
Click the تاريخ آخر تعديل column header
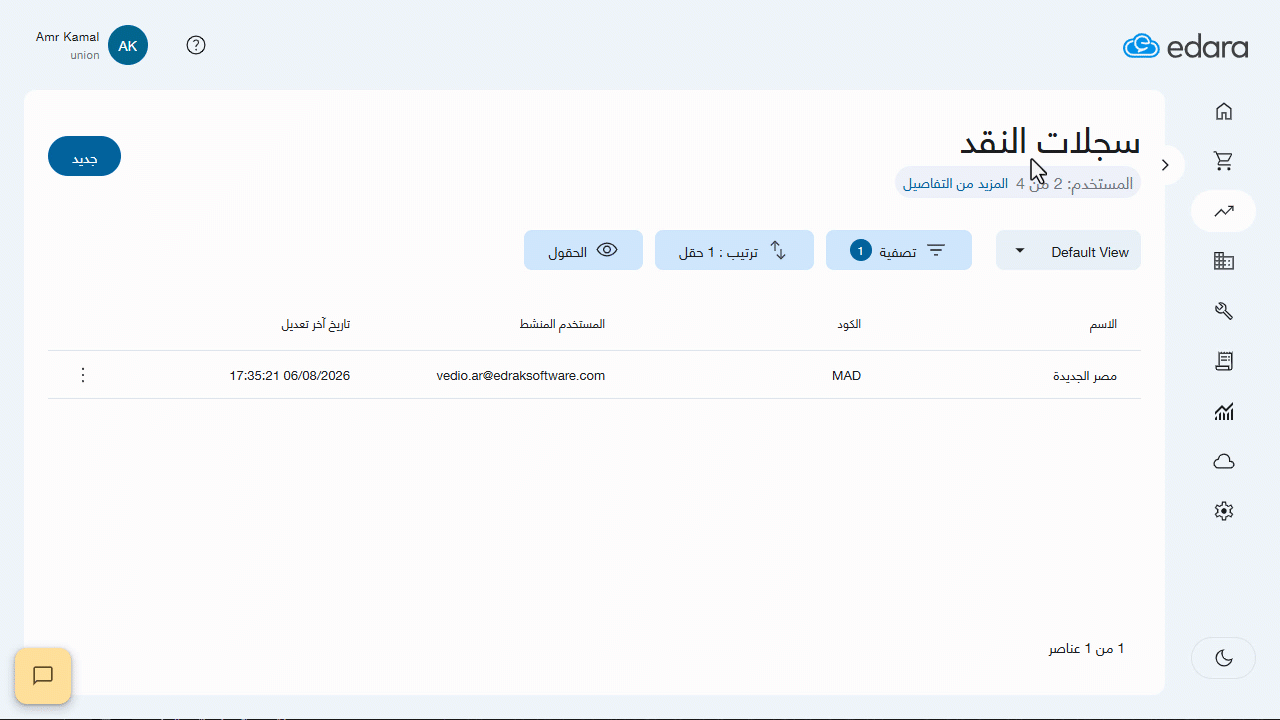point(315,325)
